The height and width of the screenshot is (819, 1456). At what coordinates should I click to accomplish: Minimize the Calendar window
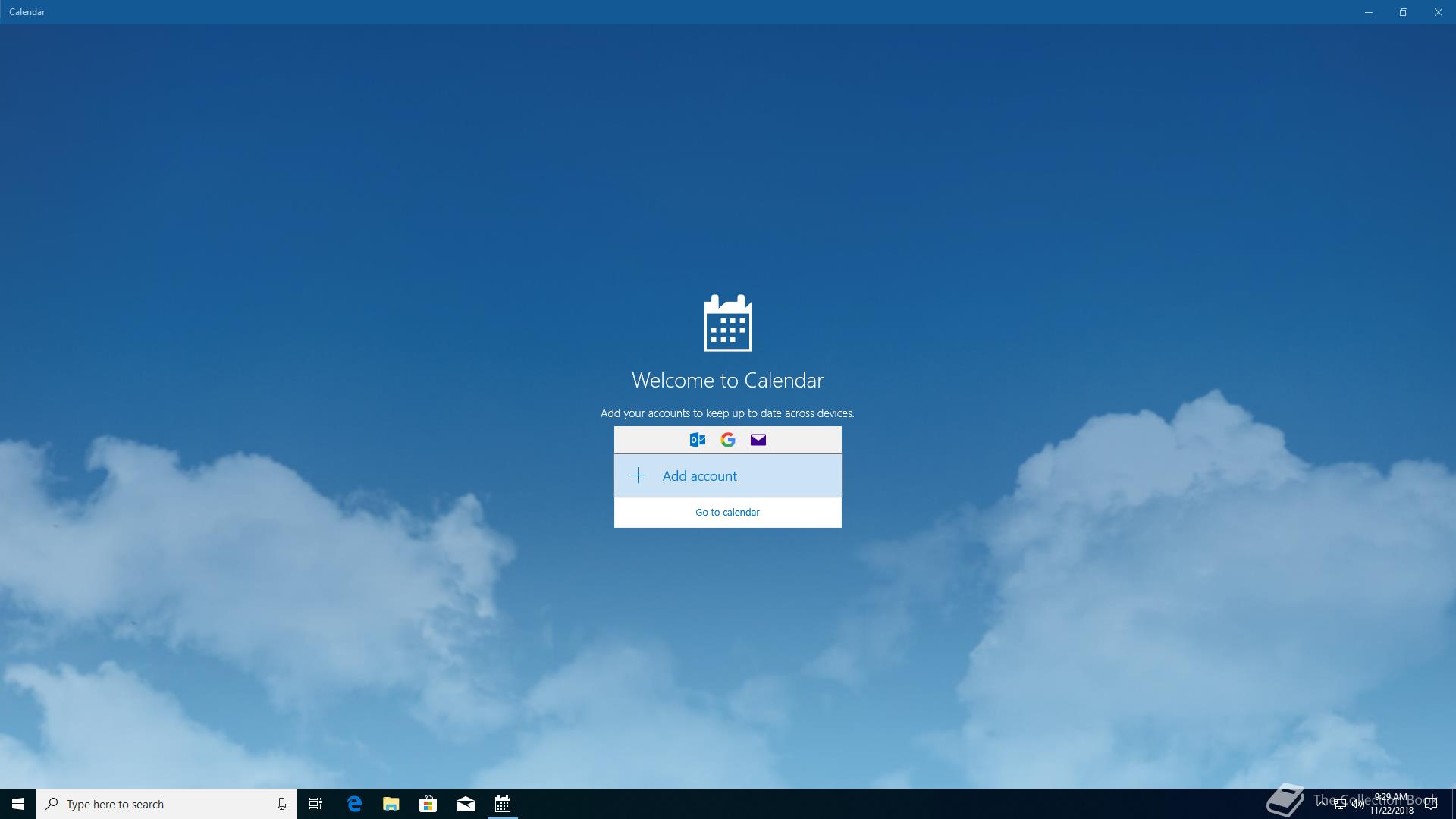tap(1369, 12)
